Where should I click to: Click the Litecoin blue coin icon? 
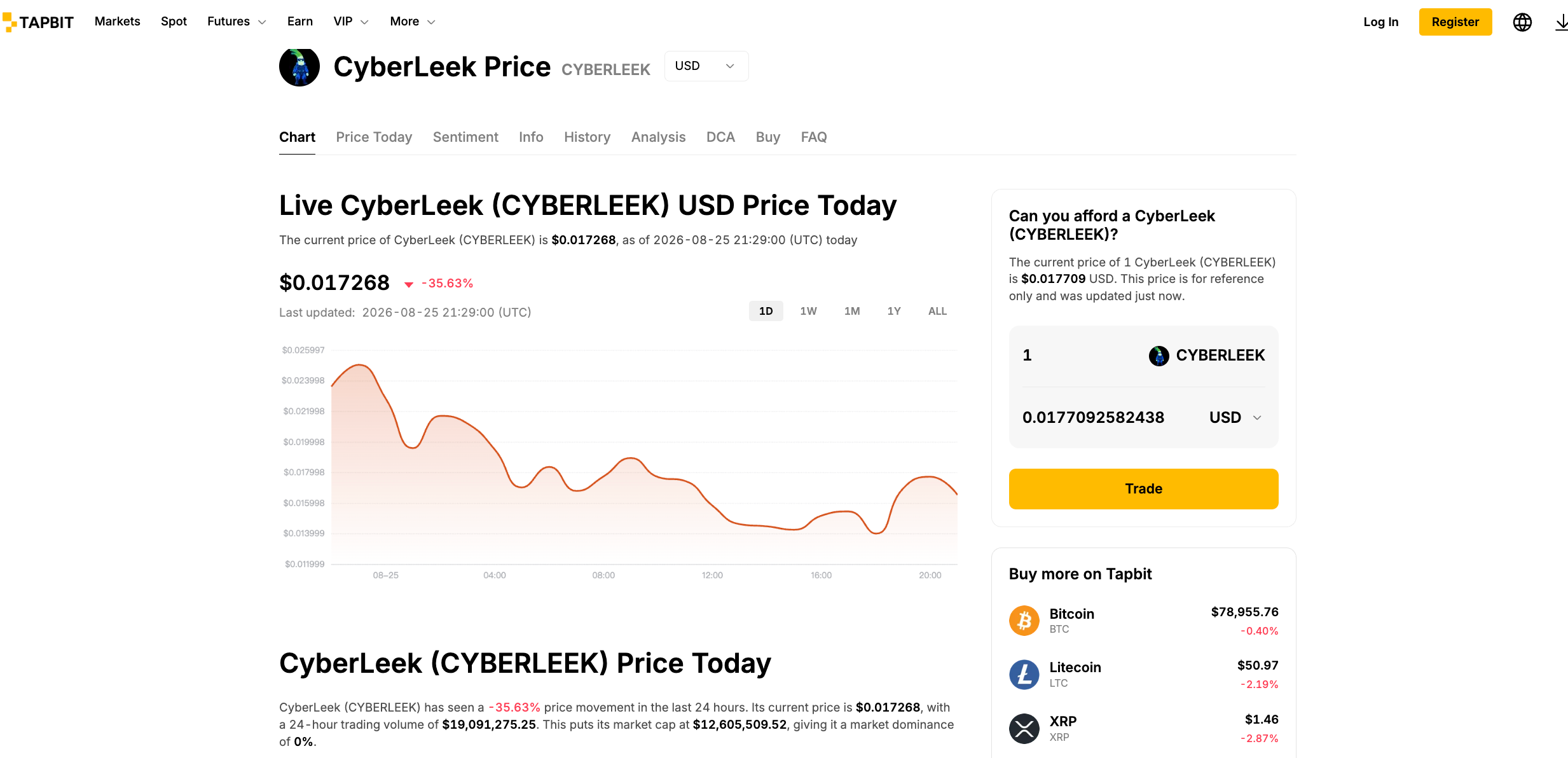[x=1024, y=674]
